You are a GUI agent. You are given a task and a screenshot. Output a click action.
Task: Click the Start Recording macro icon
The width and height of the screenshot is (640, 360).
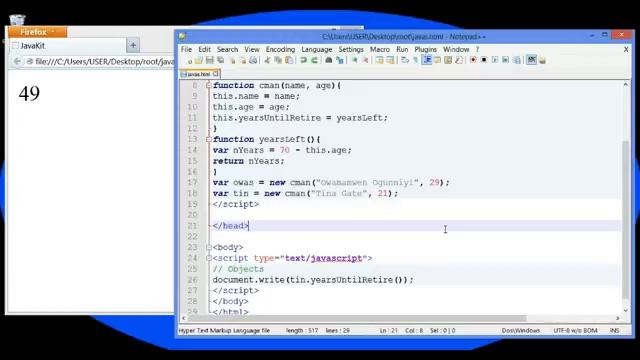473,60
